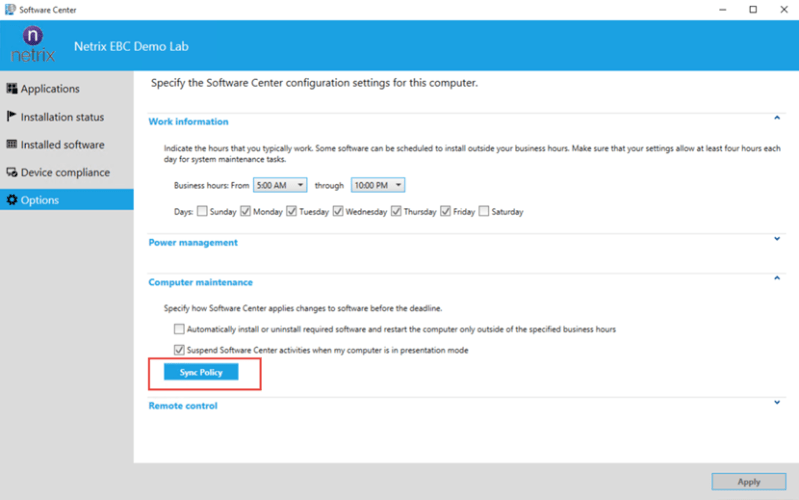Click the Apply button

point(748,481)
